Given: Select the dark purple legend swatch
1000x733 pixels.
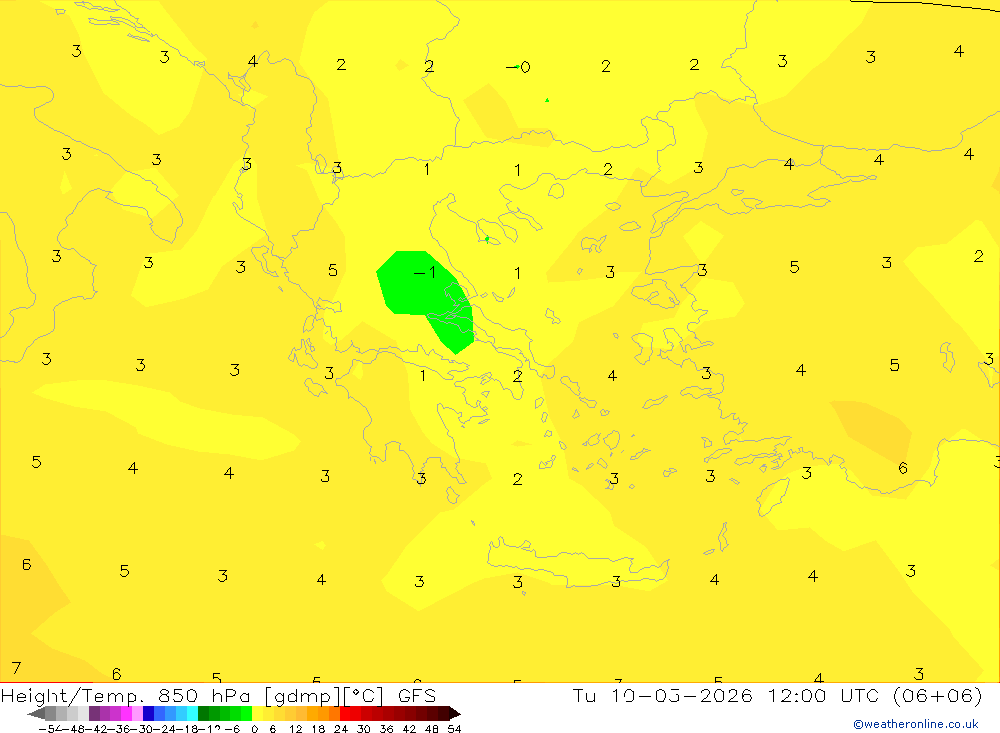Looking at the screenshot, I should pyautogui.click(x=94, y=714).
